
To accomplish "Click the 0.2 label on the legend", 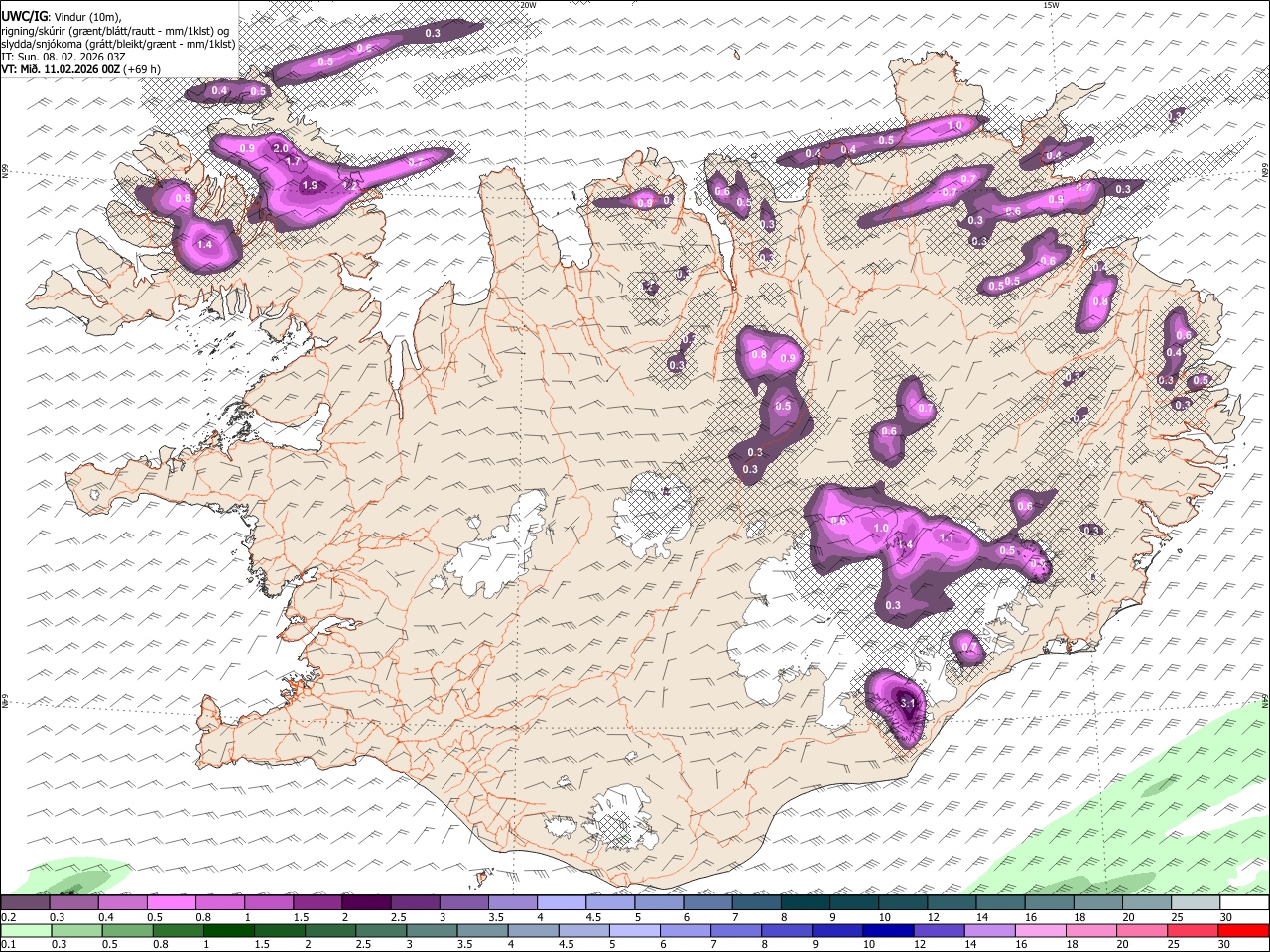I will pyautogui.click(x=8, y=917).
